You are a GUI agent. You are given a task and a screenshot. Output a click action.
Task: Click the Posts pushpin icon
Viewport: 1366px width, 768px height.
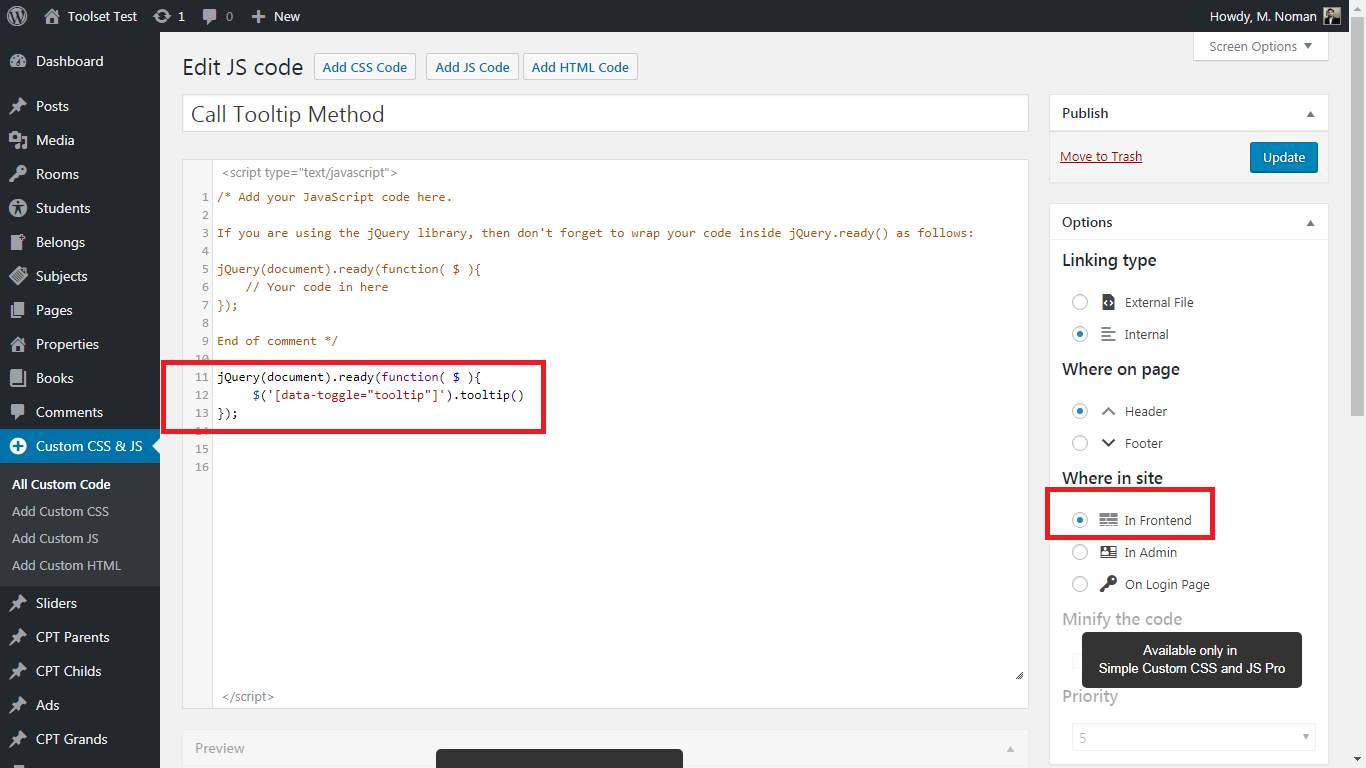18,106
